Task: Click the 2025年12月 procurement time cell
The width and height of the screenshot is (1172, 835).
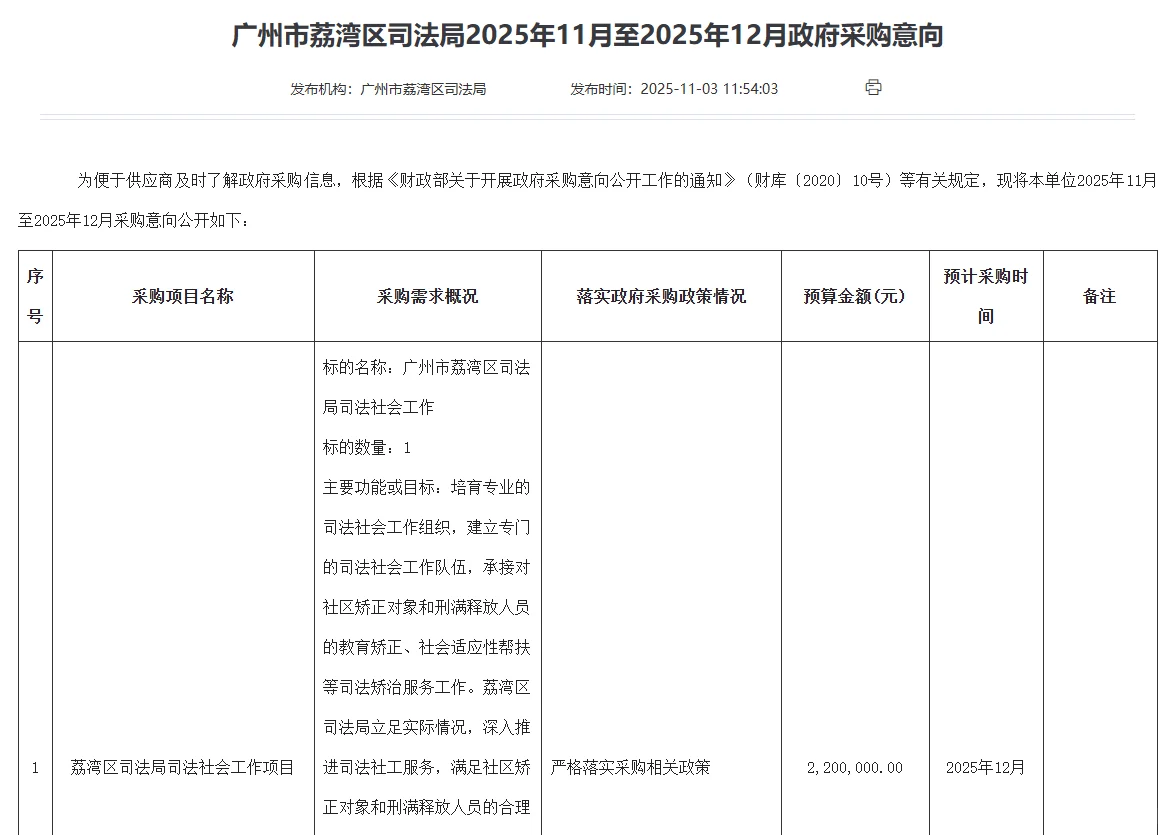Action: 987,768
